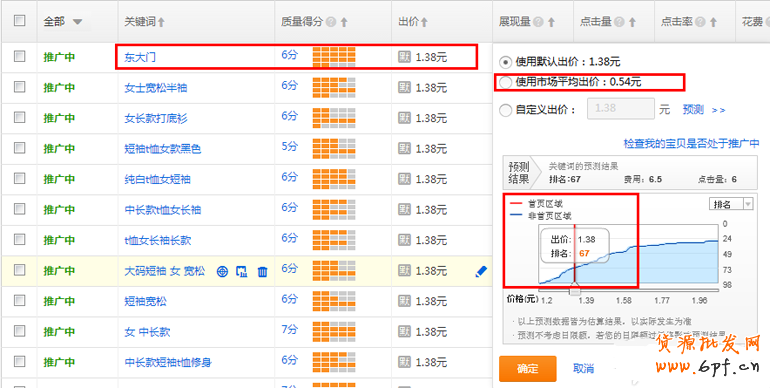Click help icon next to 质量得分 header

(x=331, y=22)
